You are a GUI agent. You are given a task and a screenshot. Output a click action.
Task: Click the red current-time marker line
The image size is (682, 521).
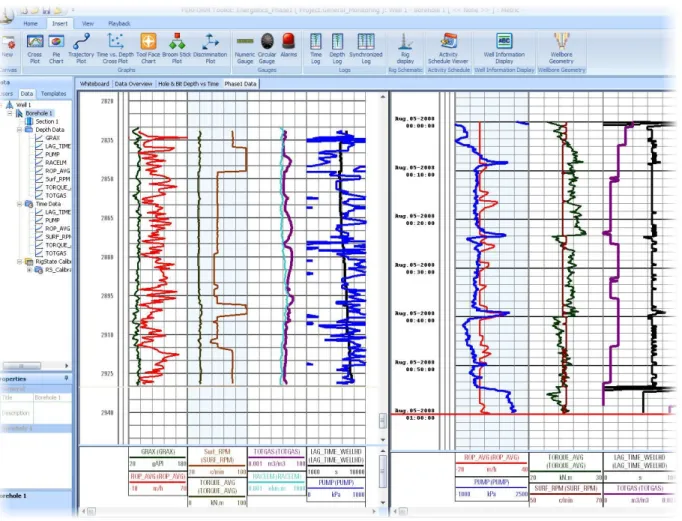pos(533,414)
